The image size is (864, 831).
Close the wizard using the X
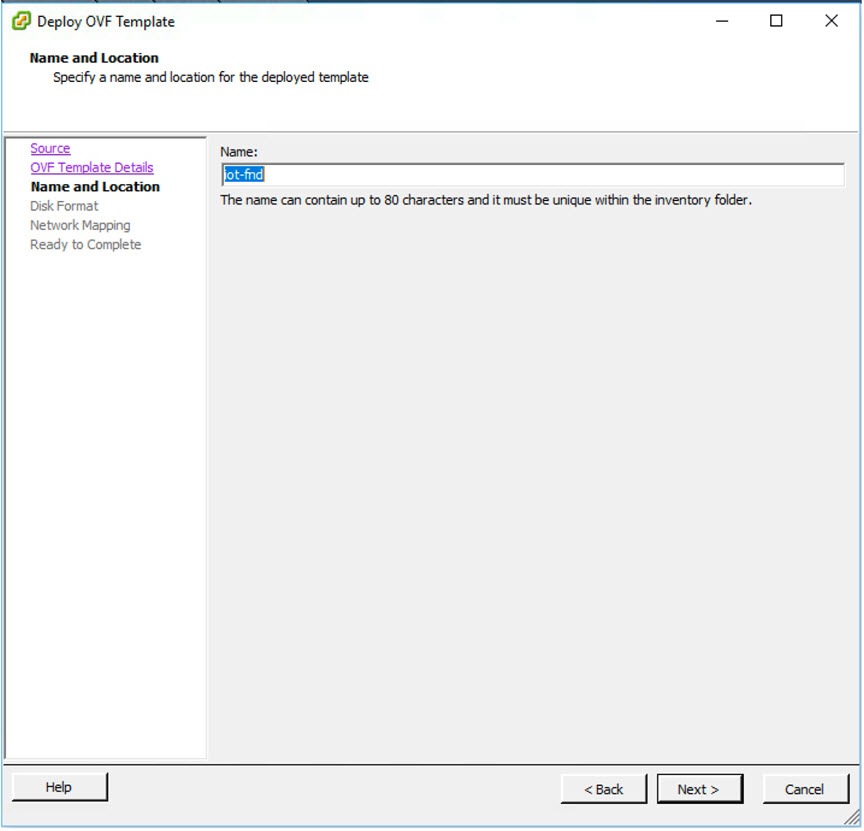coord(831,21)
